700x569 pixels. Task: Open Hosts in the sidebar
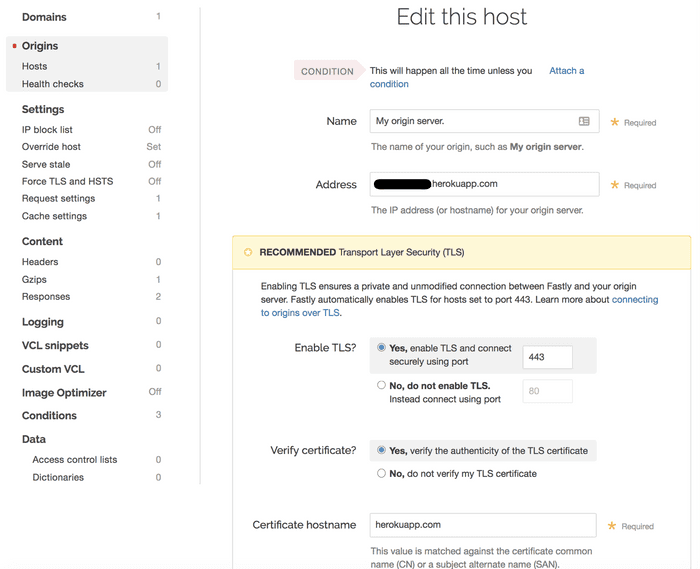click(x=35, y=66)
